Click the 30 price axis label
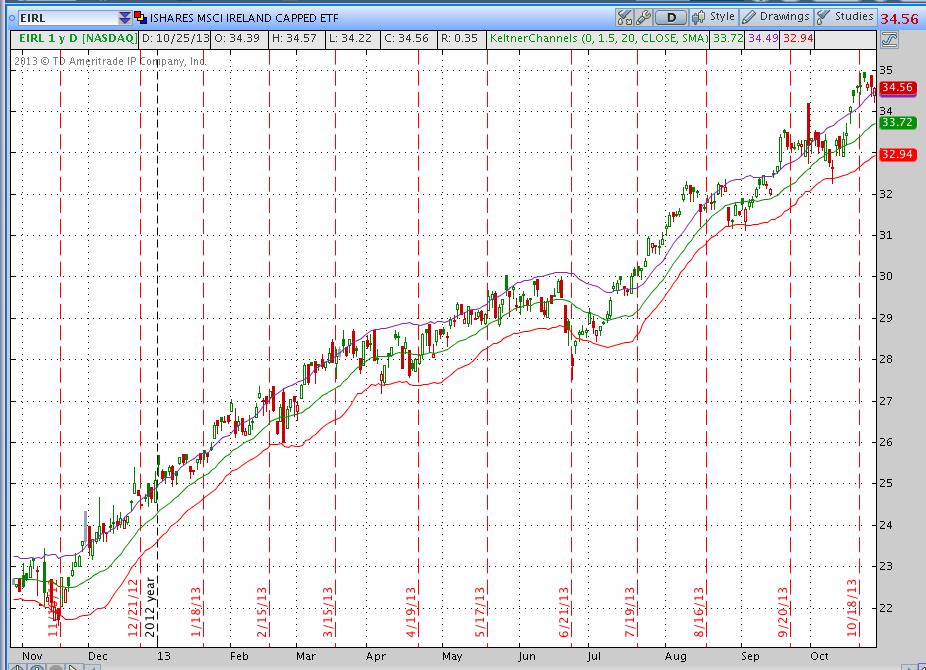This screenshot has height=670, width=926. 886,276
